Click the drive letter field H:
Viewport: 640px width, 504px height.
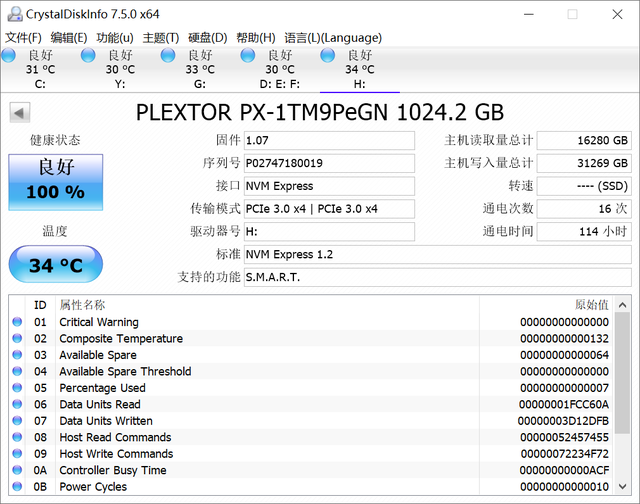(x=329, y=232)
